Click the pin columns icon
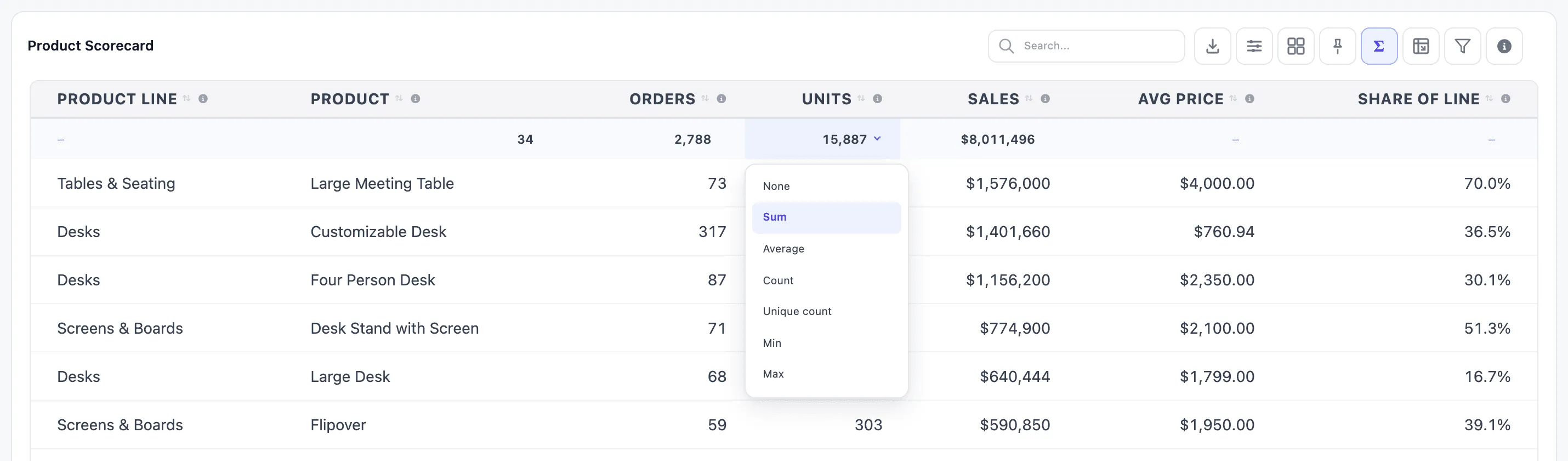This screenshot has width=1568, height=461. 1337,46
